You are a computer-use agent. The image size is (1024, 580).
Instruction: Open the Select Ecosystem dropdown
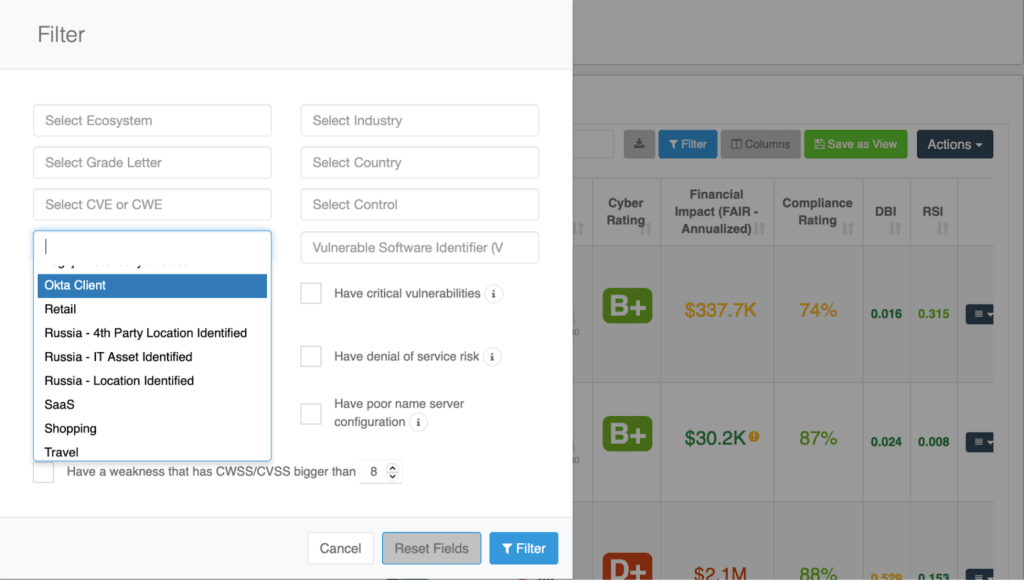152,121
